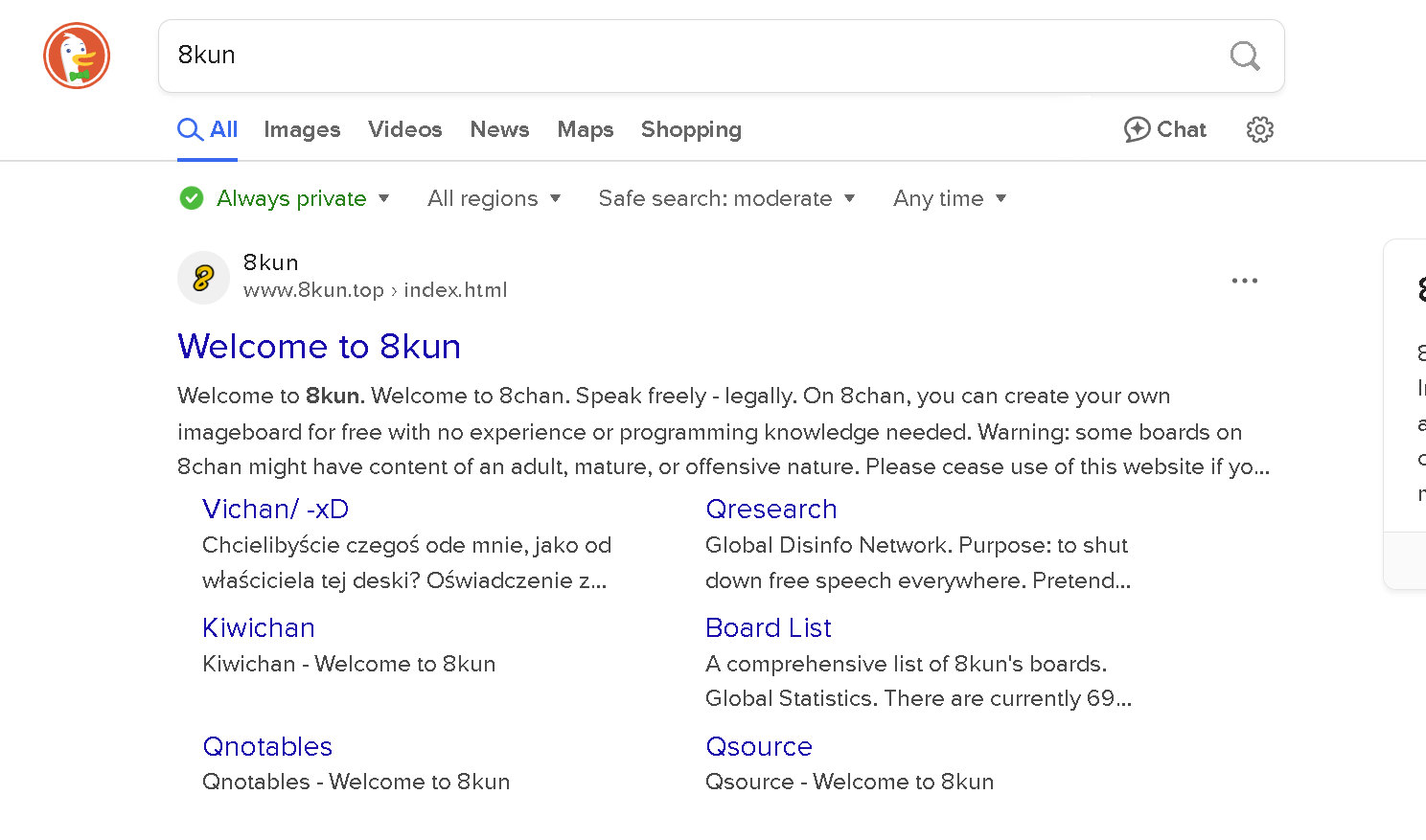Viewport: 1426px width, 840px height.
Task: Open the Vichan/ -xD sitelink
Action: 275,510
